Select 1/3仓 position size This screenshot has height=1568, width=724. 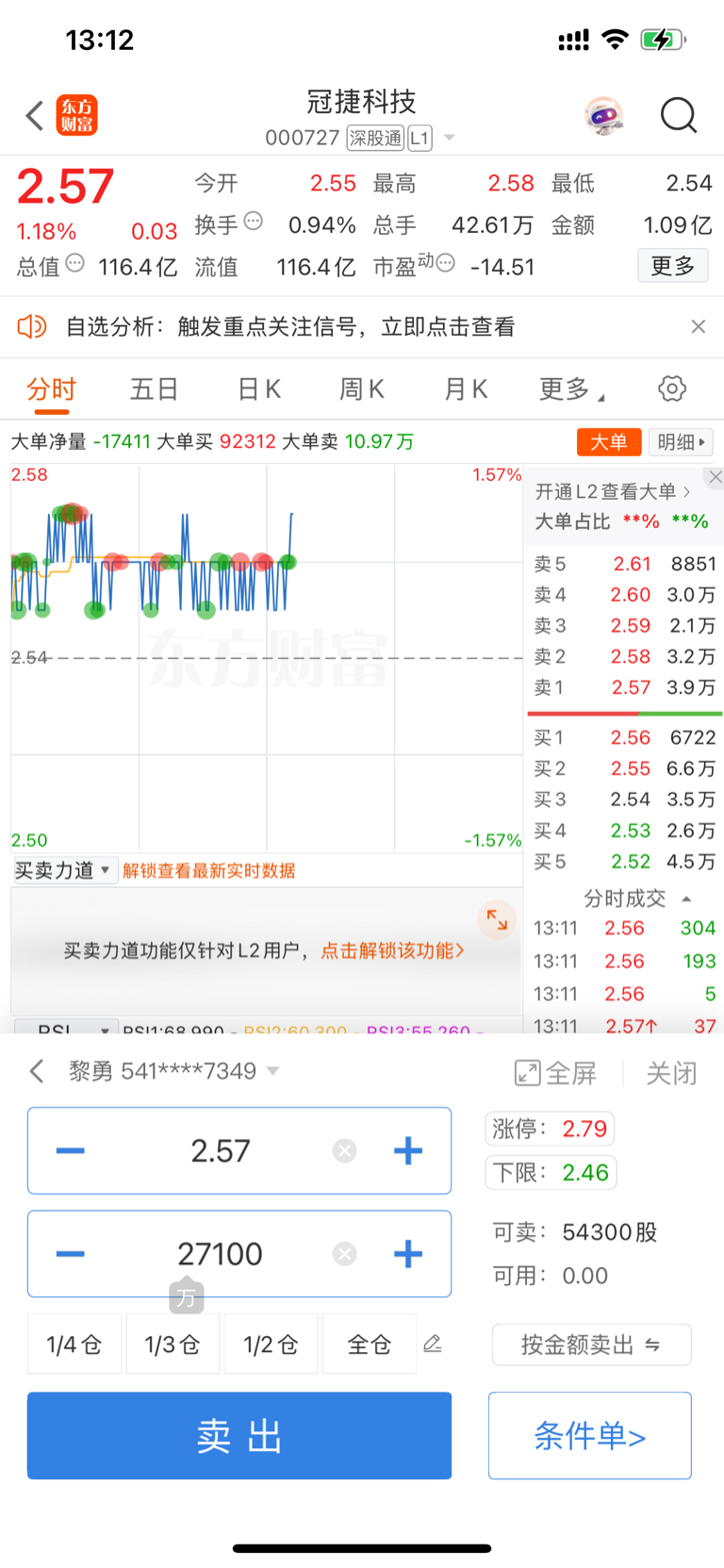pyautogui.click(x=173, y=1345)
